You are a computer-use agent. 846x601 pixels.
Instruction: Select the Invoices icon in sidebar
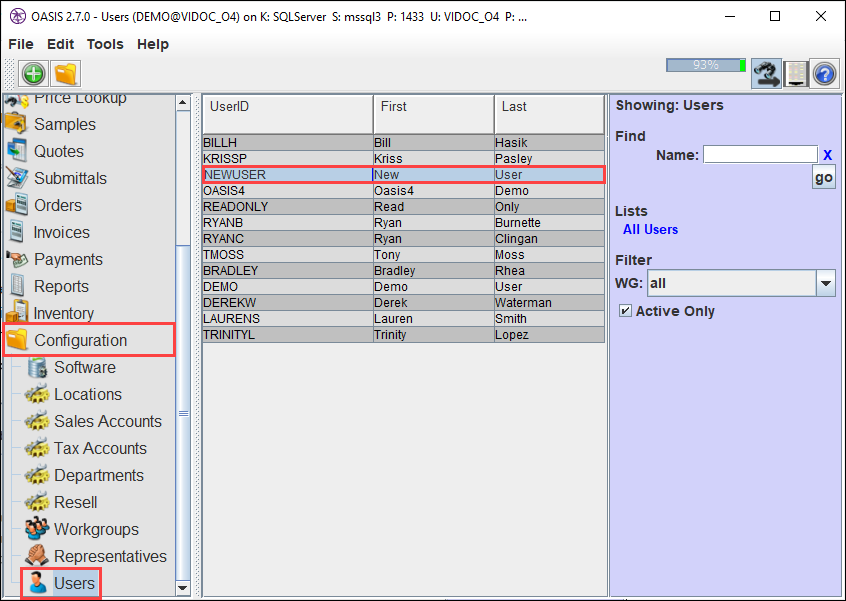[x=17, y=232]
